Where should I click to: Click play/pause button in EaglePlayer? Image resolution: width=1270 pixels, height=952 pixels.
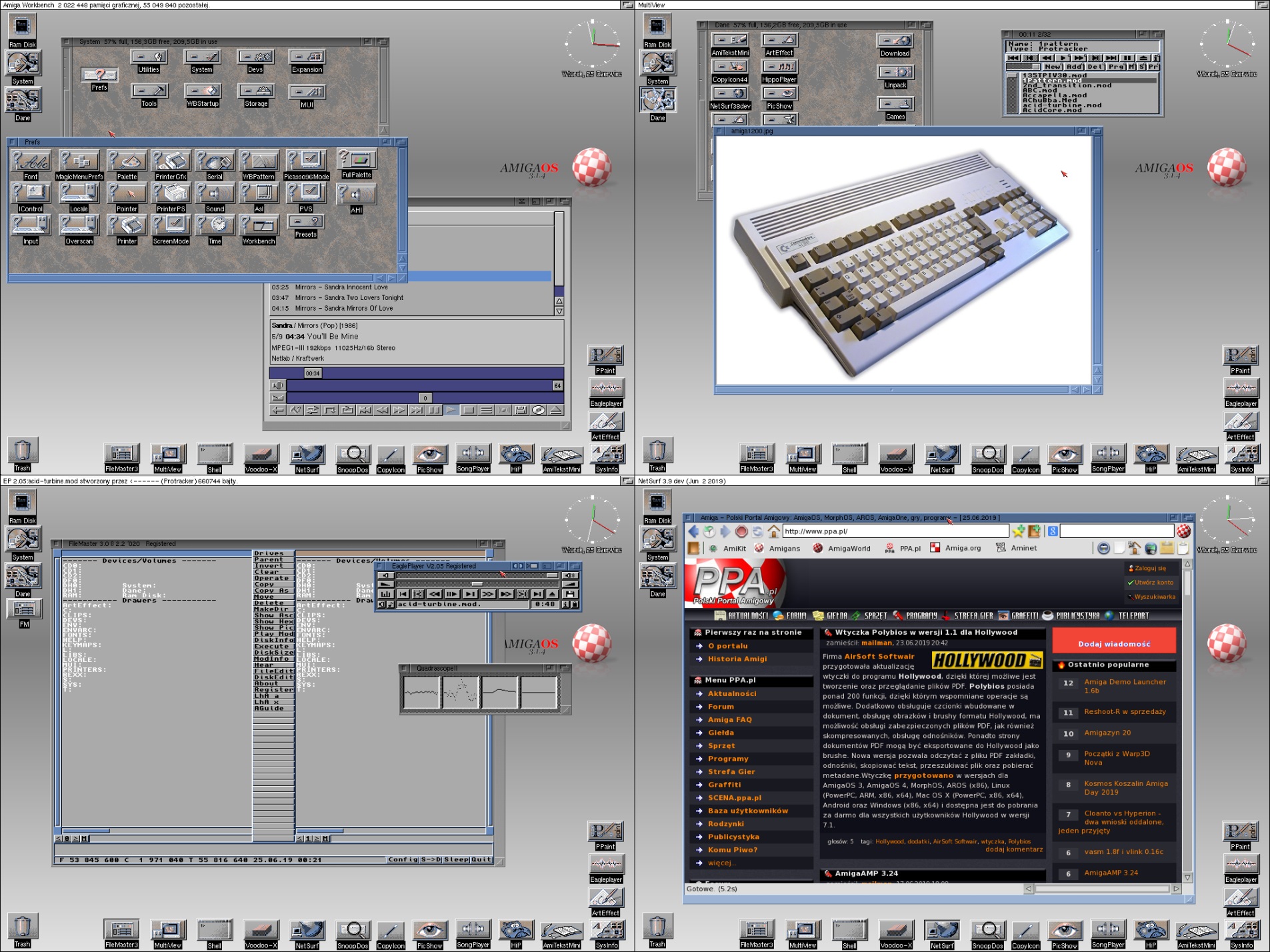452,593
